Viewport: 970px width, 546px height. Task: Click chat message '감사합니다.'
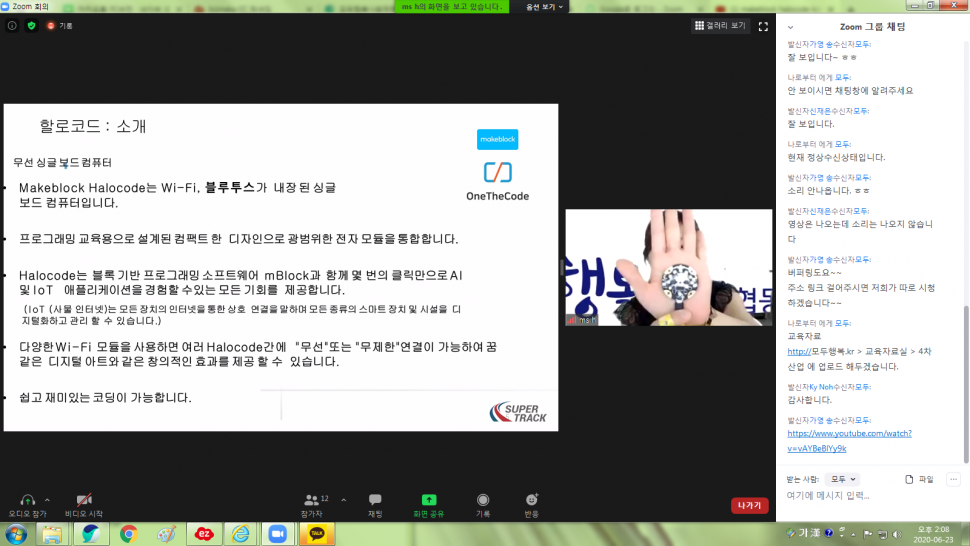point(809,400)
